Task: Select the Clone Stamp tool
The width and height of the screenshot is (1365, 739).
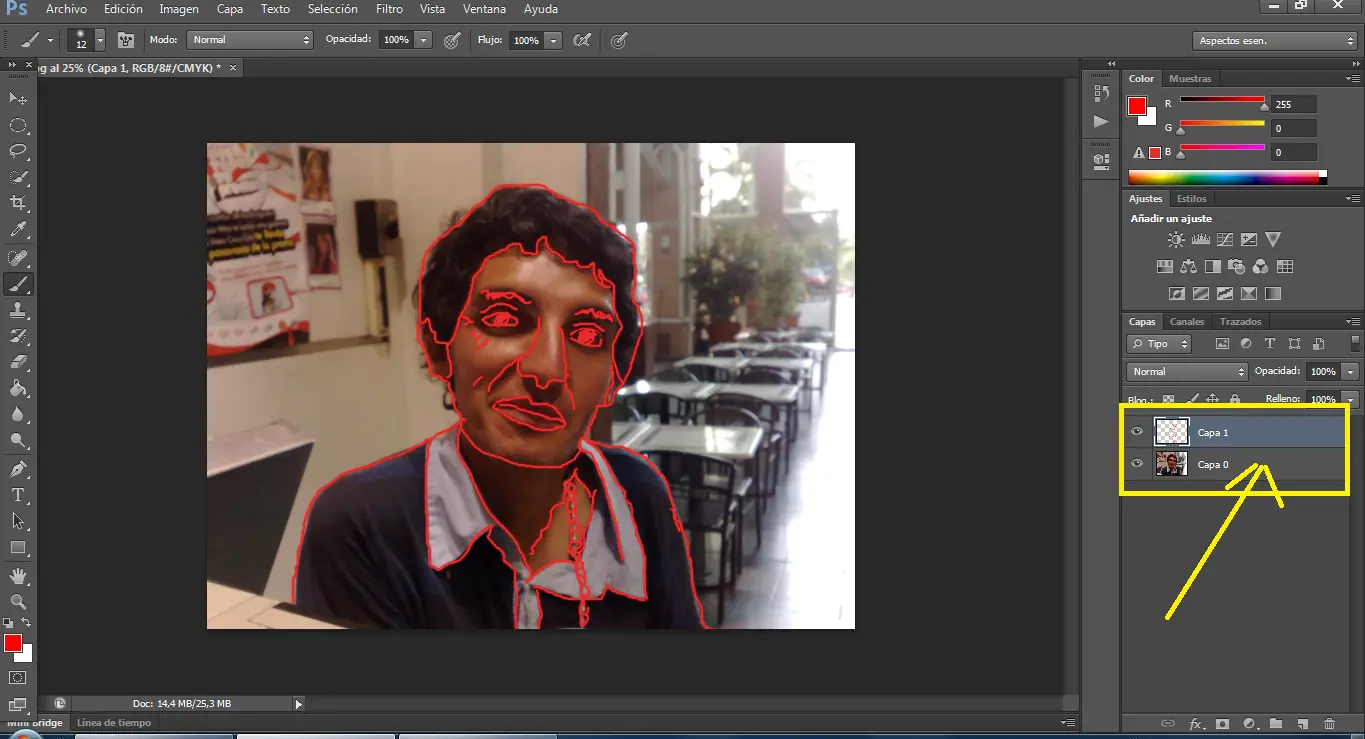Action: (18, 310)
